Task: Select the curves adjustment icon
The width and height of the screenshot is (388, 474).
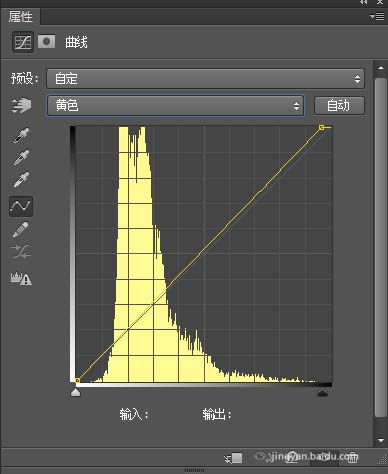Action: (23, 42)
